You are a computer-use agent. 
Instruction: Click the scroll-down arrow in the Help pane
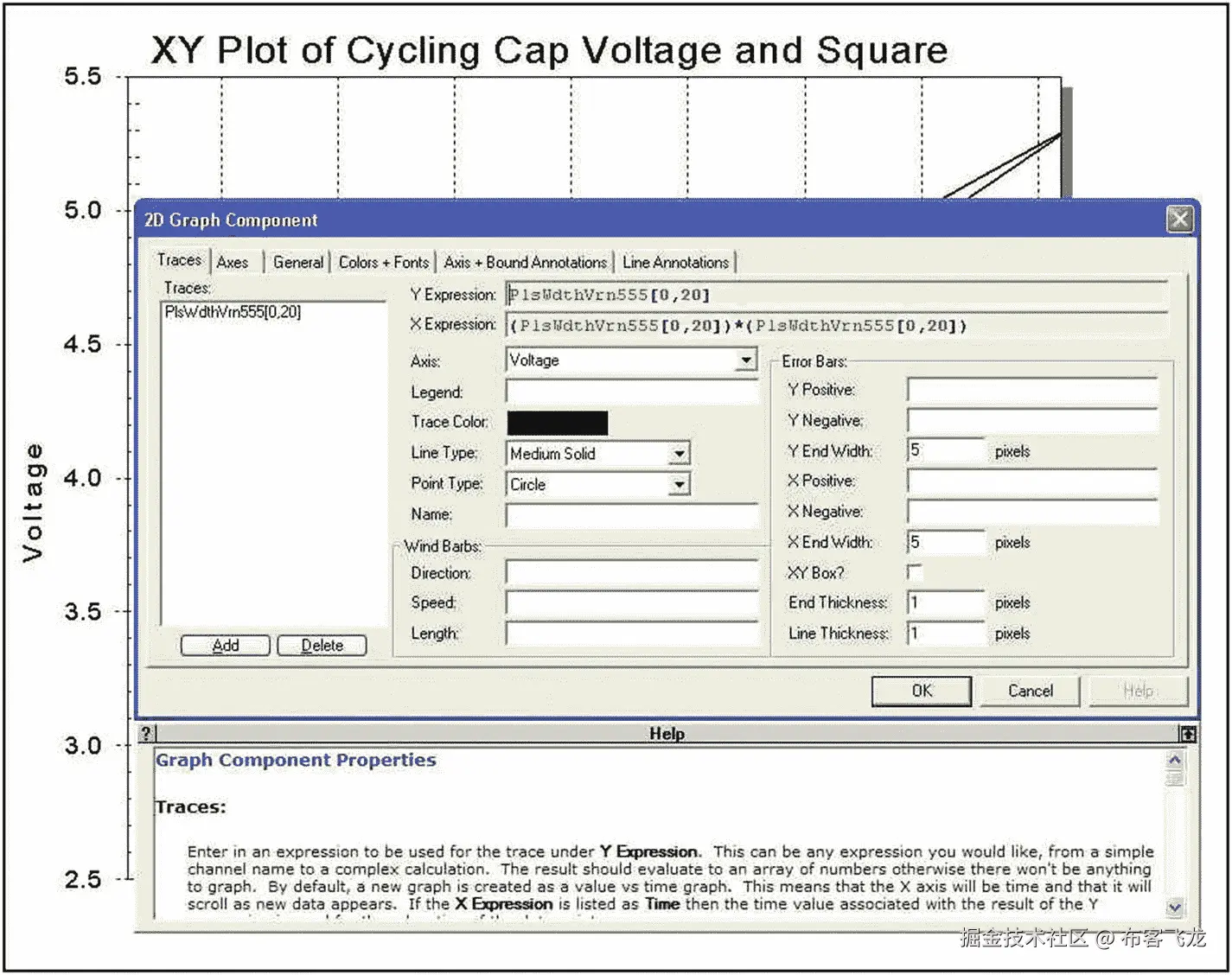pyautogui.click(x=1174, y=908)
